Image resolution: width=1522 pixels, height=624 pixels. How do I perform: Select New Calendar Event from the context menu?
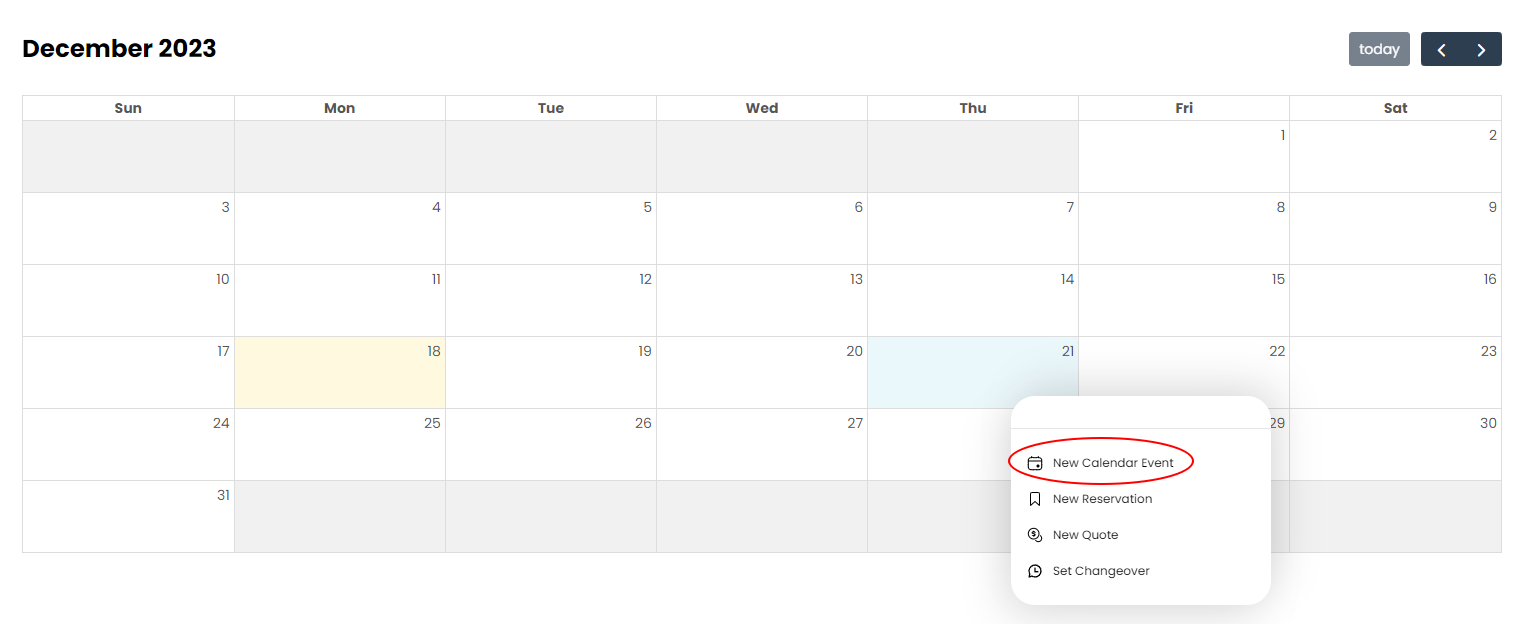(1114, 462)
